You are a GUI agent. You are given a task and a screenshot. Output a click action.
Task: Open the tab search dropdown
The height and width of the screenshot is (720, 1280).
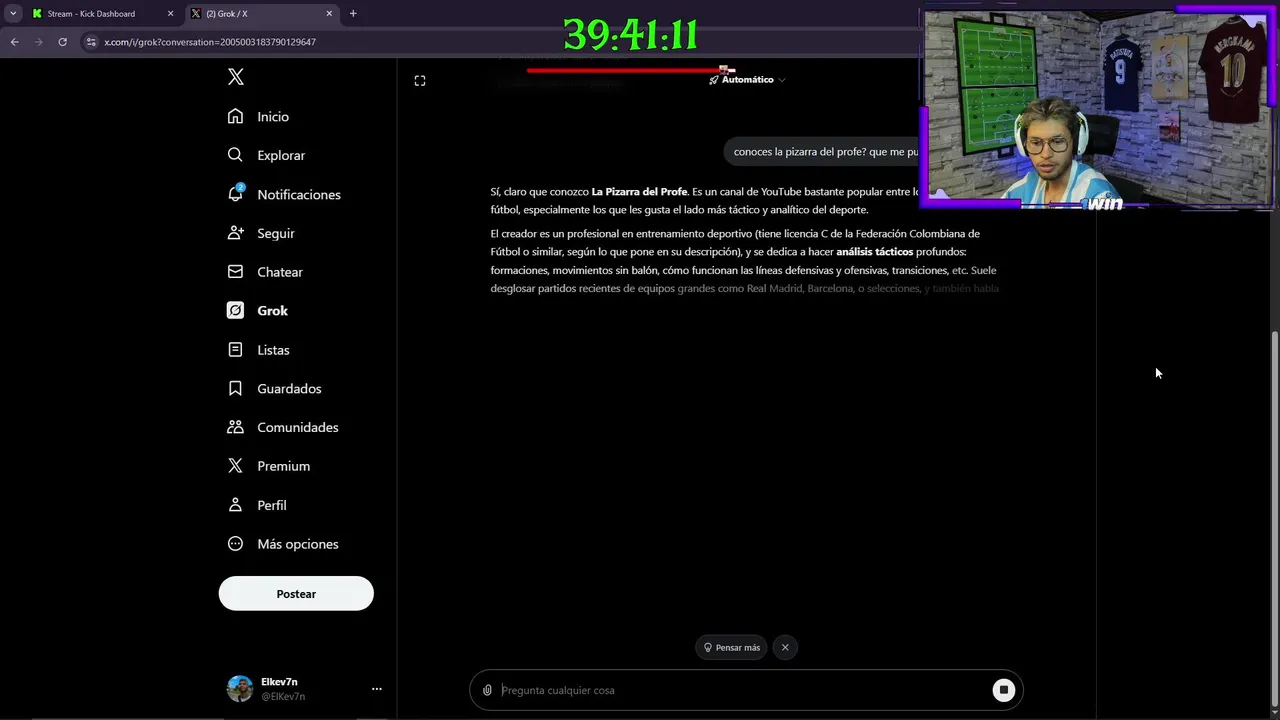click(x=13, y=14)
